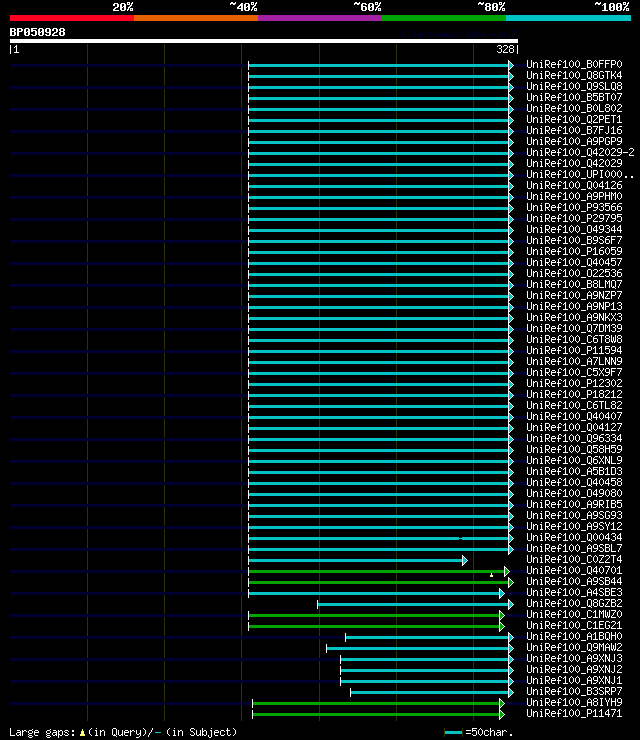This screenshot has width=640, height=740.
Task: Select hit label UniRef100_P11471
Action: click(574, 714)
